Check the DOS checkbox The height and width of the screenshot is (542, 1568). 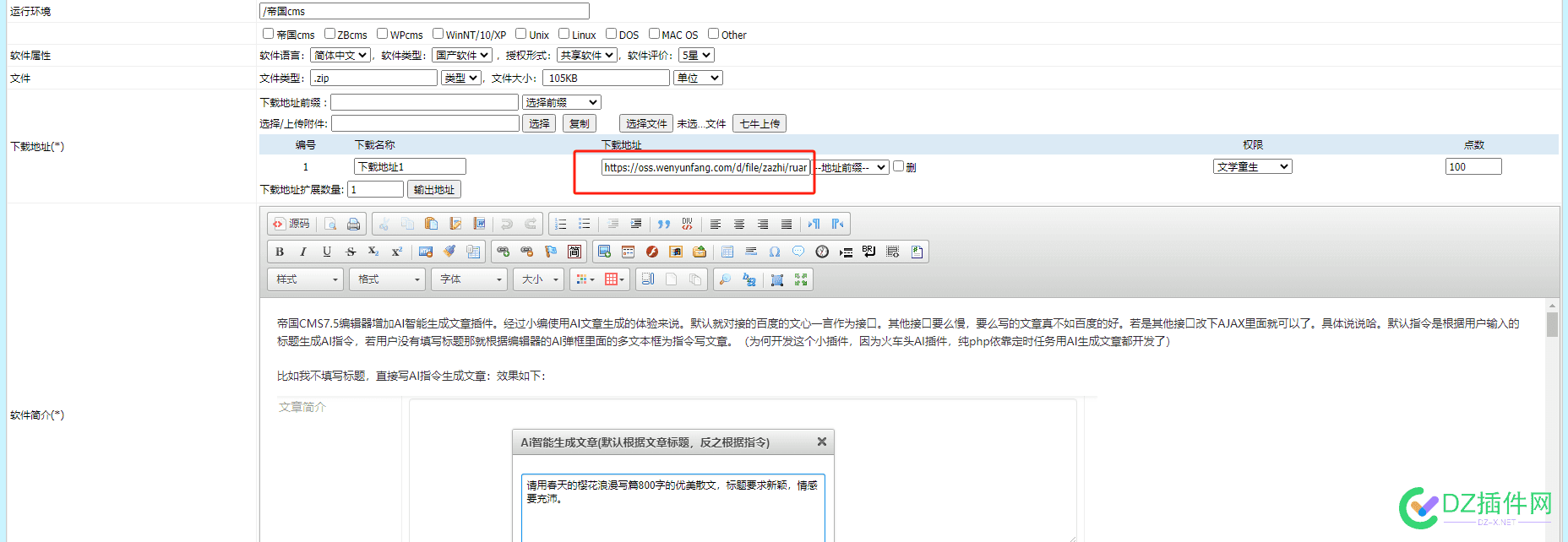(x=611, y=34)
